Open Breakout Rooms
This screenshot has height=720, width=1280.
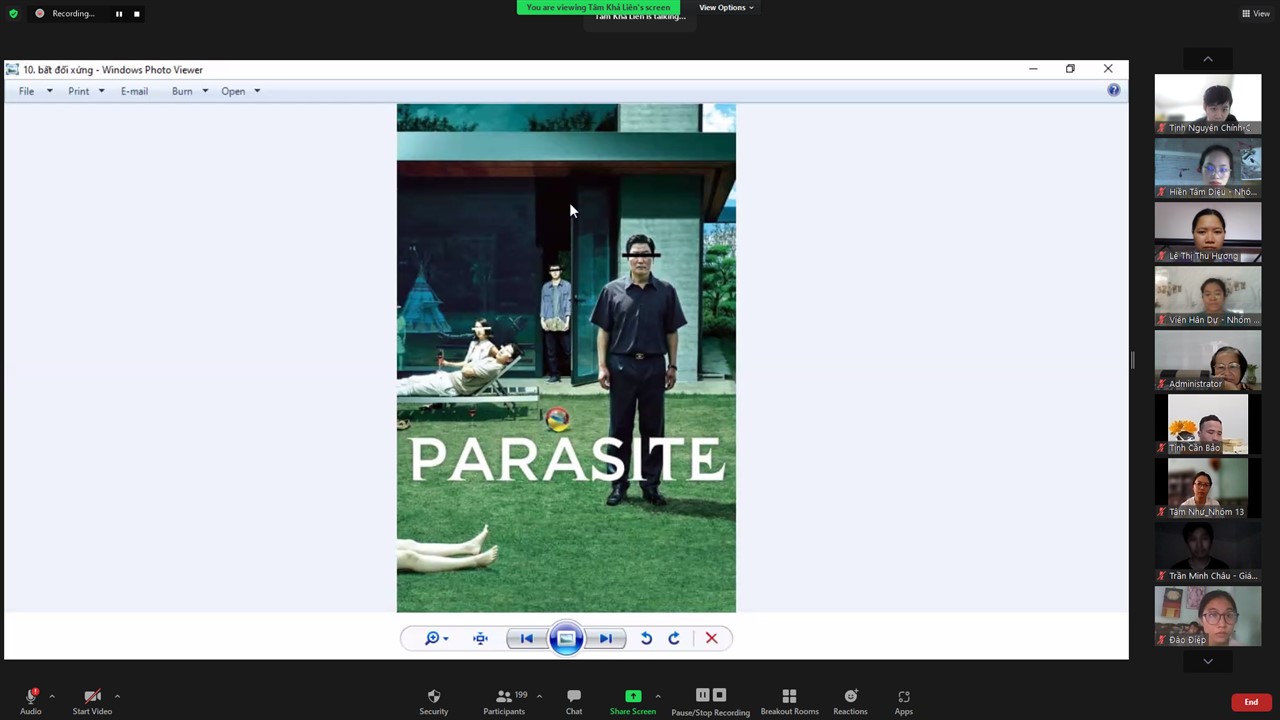click(x=789, y=701)
